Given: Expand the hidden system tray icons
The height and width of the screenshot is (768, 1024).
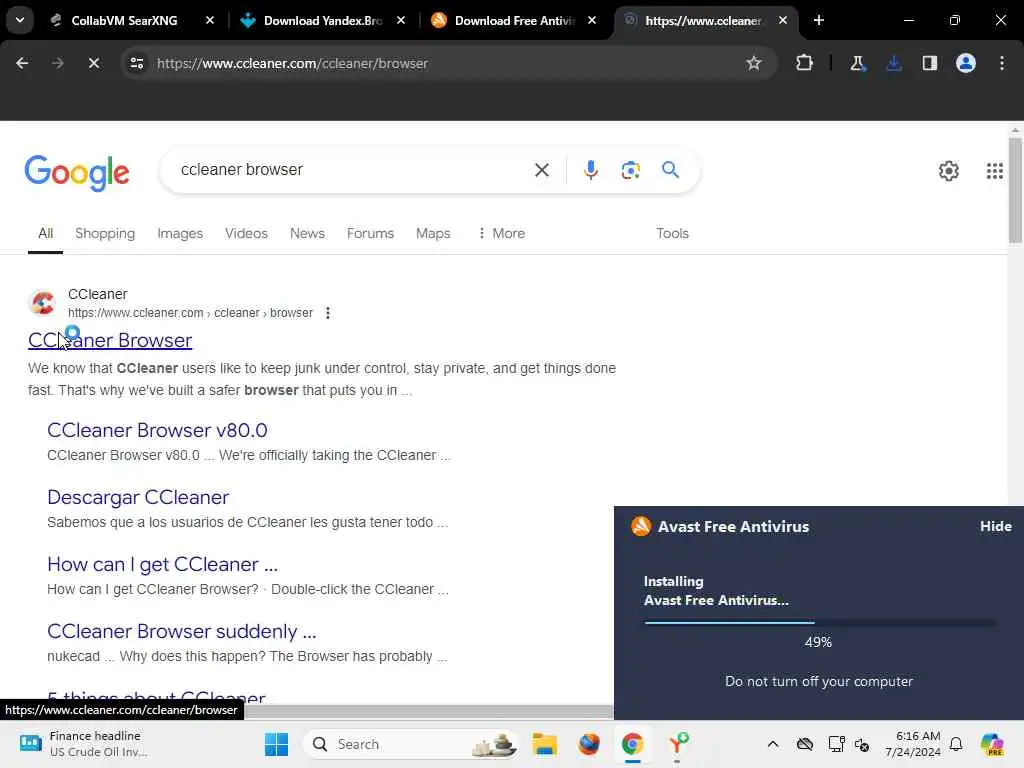Looking at the screenshot, I should click(773, 744).
